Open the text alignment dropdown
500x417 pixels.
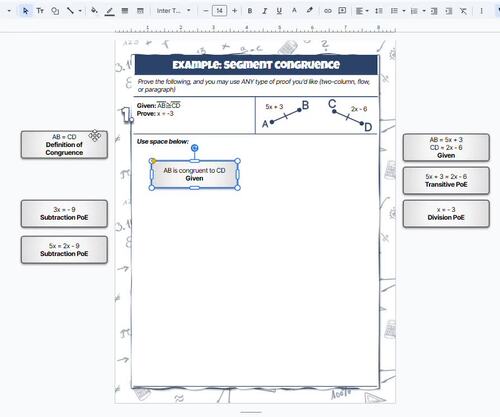[362, 11]
